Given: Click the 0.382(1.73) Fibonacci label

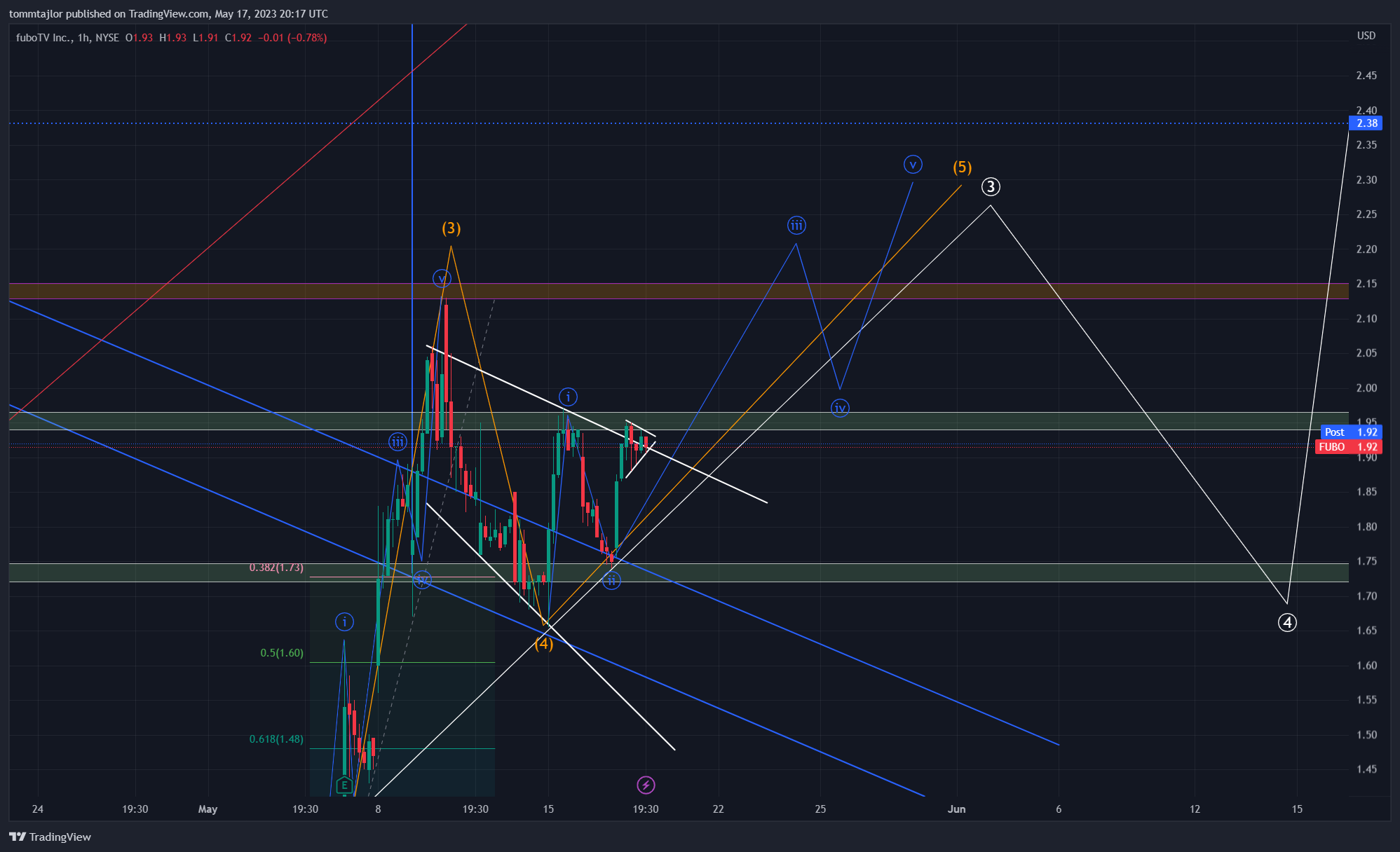Looking at the screenshot, I should point(276,568).
